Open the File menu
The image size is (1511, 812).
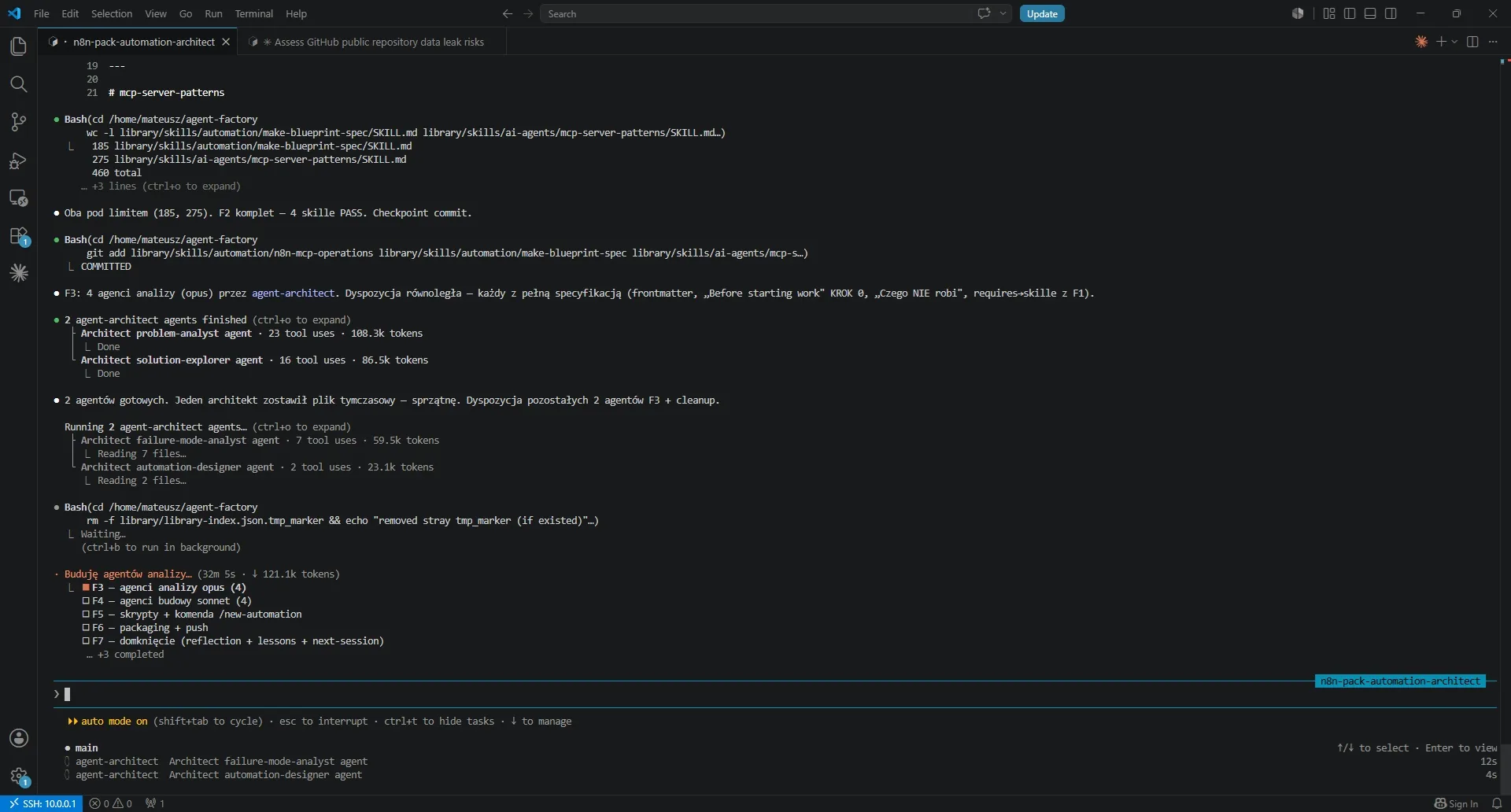pyautogui.click(x=42, y=13)
